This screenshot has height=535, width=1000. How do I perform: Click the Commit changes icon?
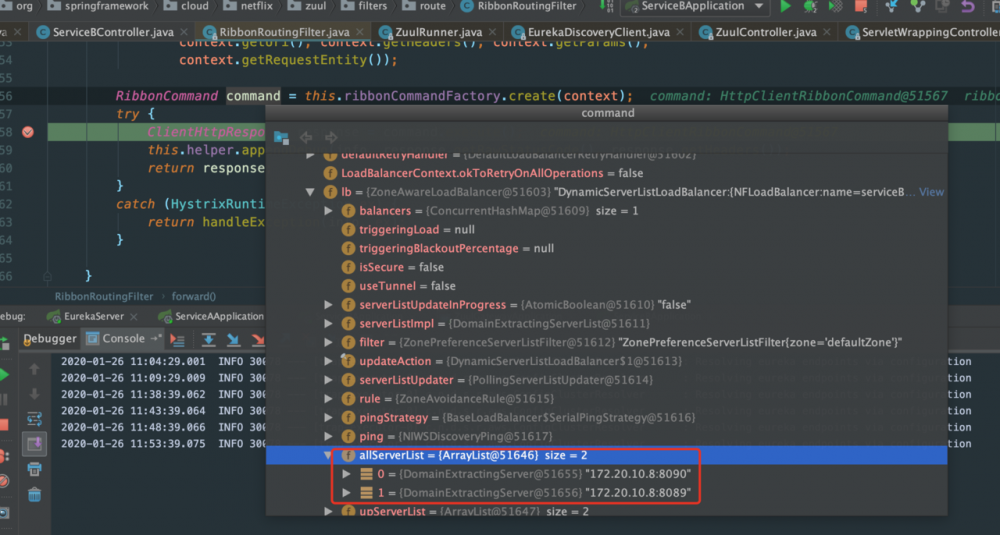pos(917,6)
